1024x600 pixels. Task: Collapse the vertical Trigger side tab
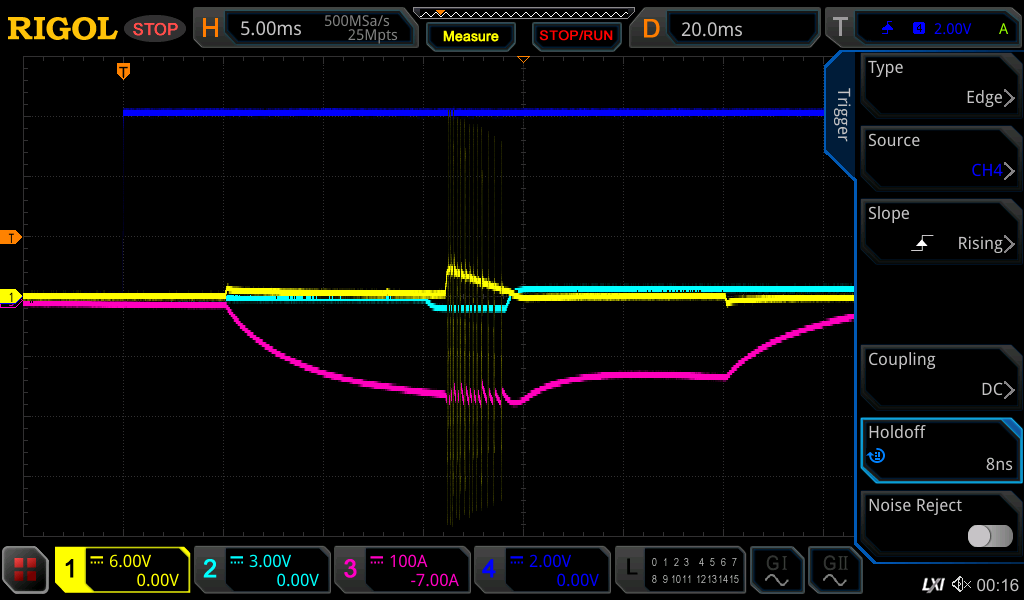(842, 115)
